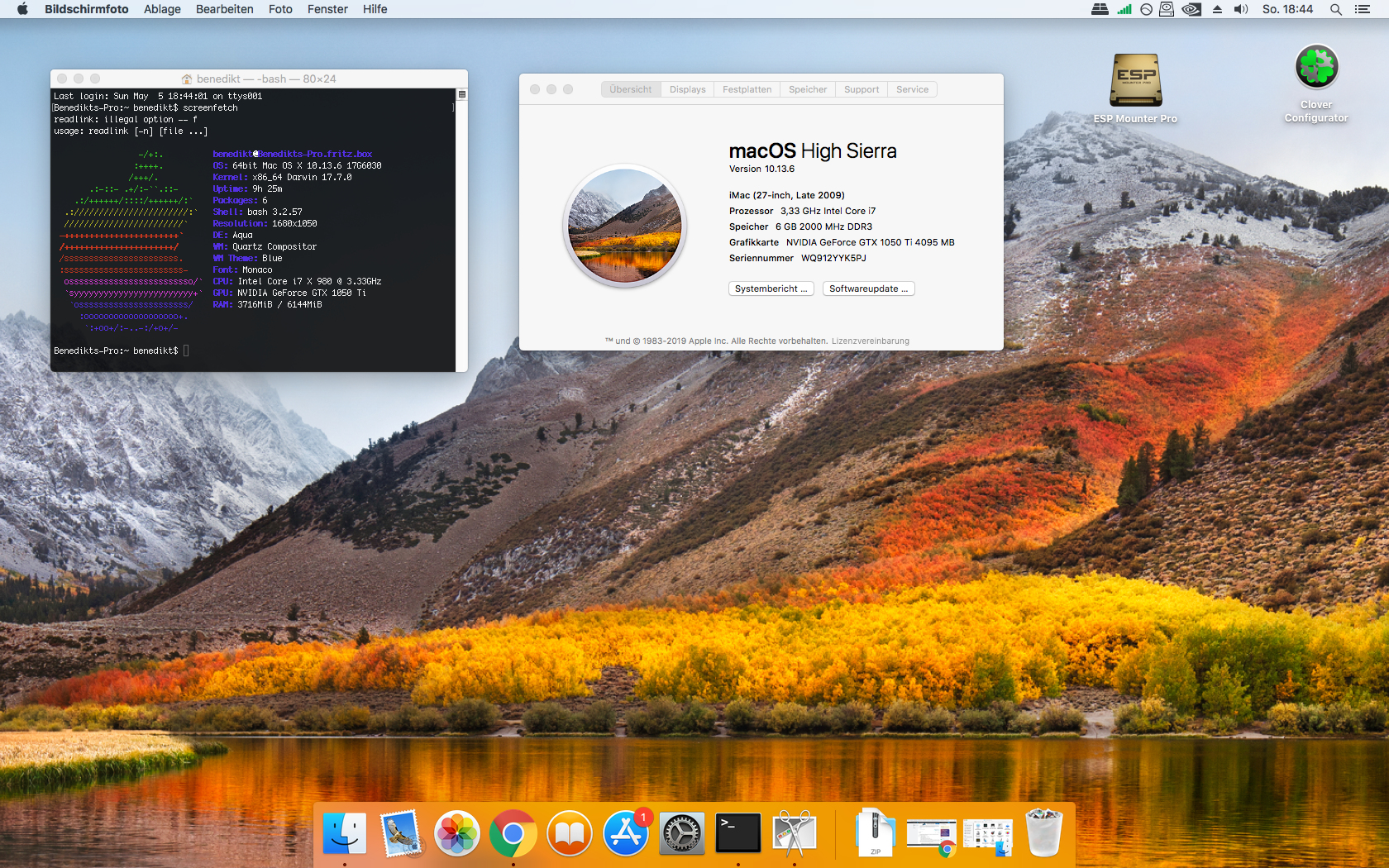Open Spotlight search magnifying glass
This screenshot has height=868, width=1389.
click(1335, 9)
